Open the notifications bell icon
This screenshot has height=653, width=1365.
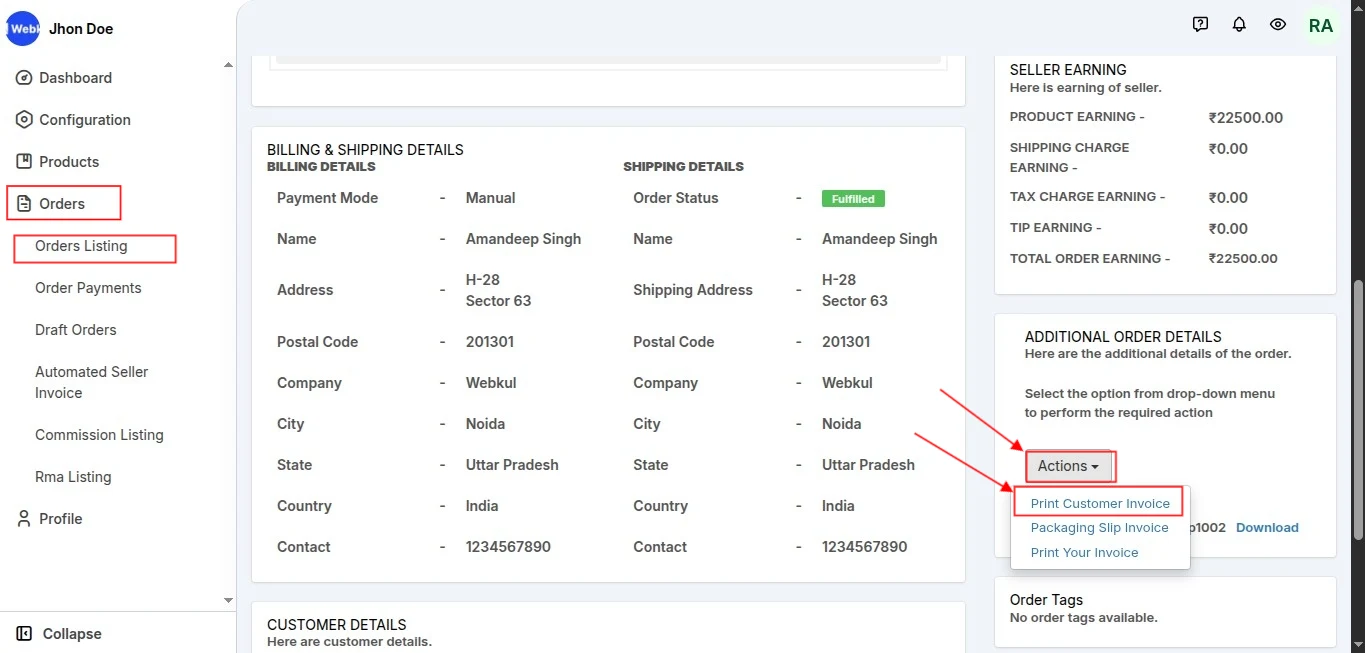[1239, 25]
